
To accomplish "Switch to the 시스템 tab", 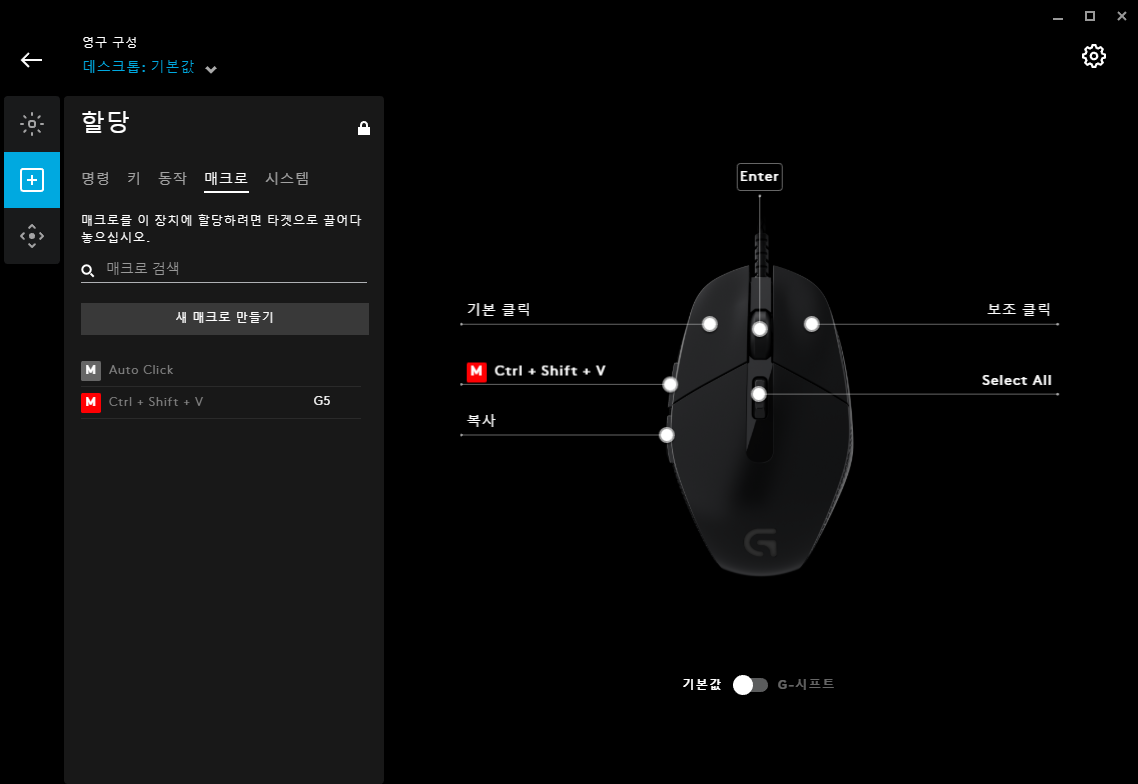I will (287, 179).
